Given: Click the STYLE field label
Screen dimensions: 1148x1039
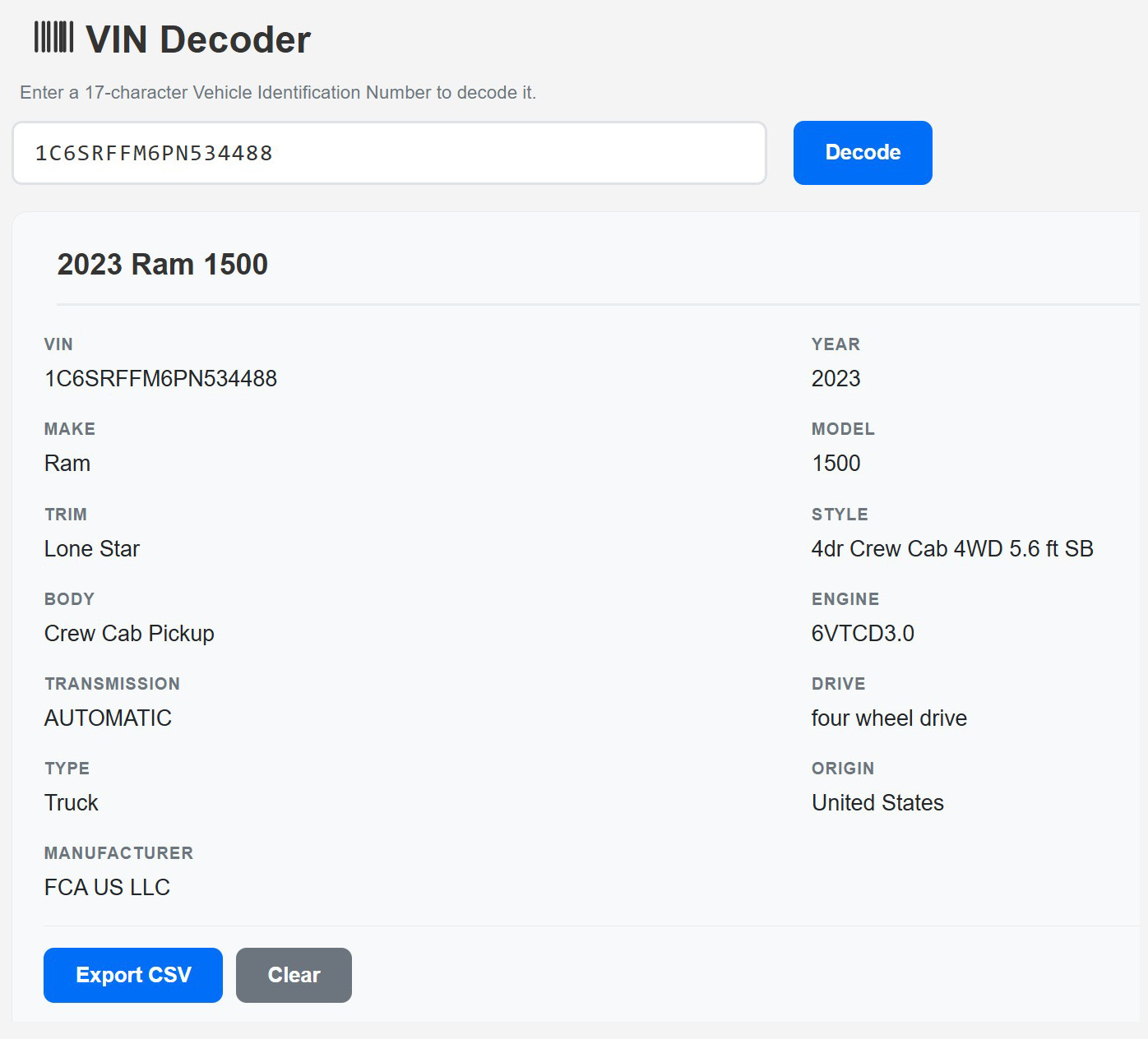Looking at the screenshot, I should (840, 515).
